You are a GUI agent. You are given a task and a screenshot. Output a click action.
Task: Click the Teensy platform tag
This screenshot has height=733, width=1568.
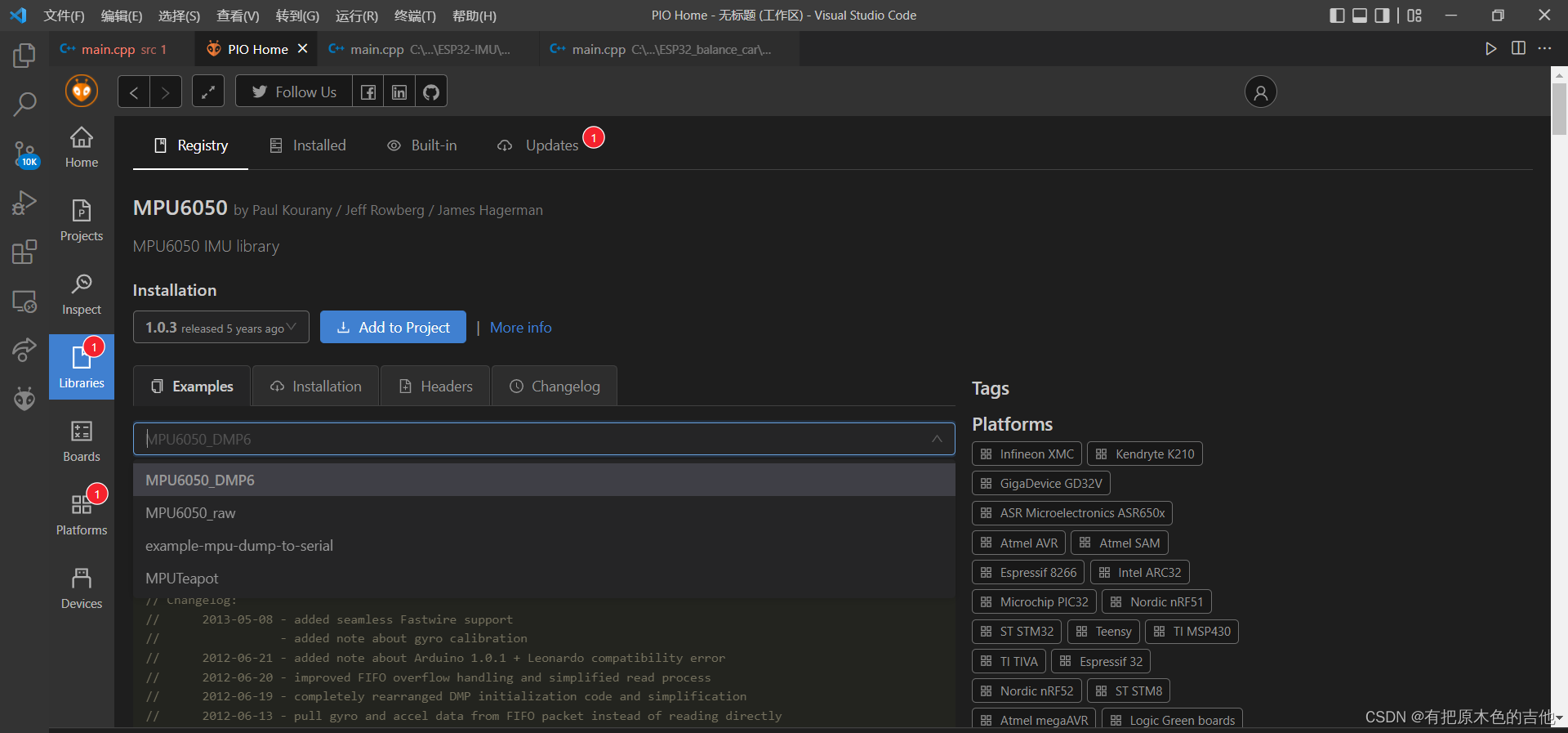[1103, 631]
